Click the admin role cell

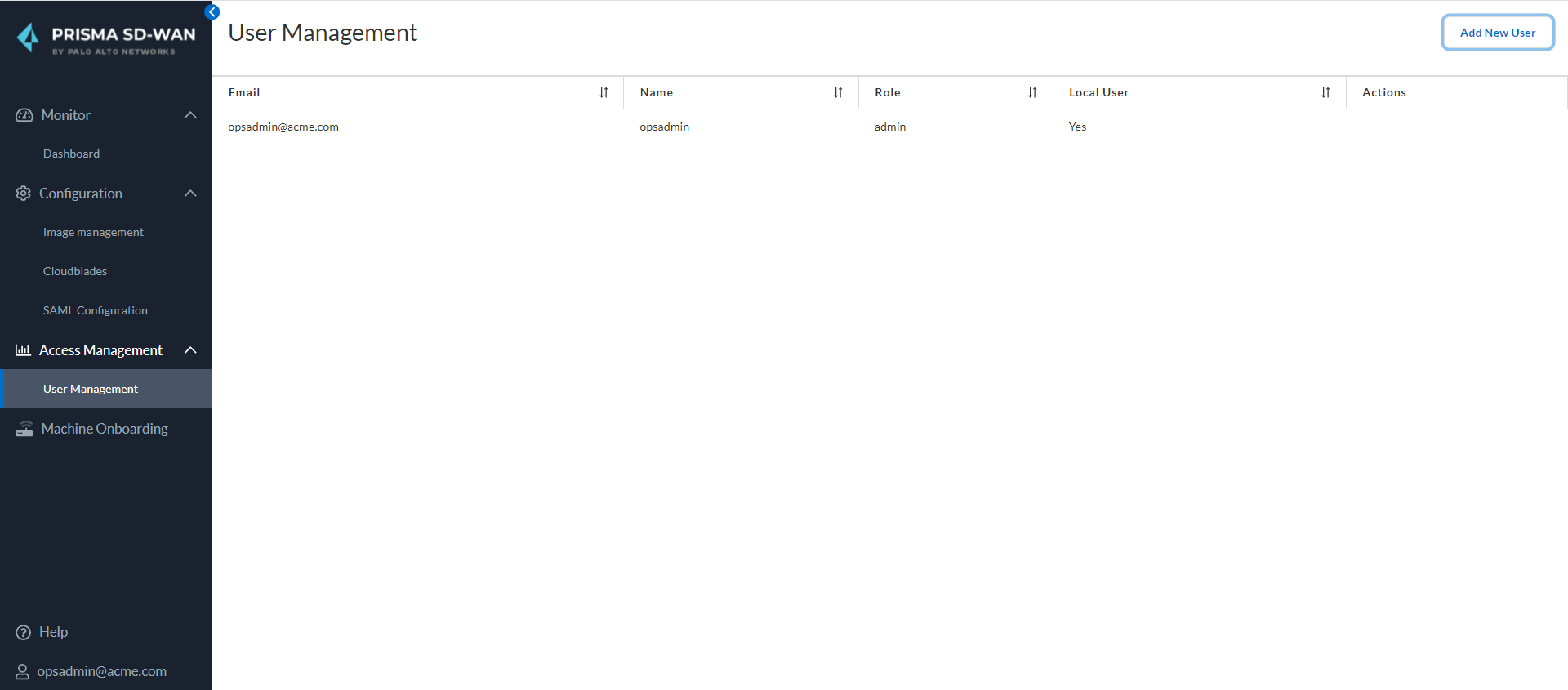[890, 127]
